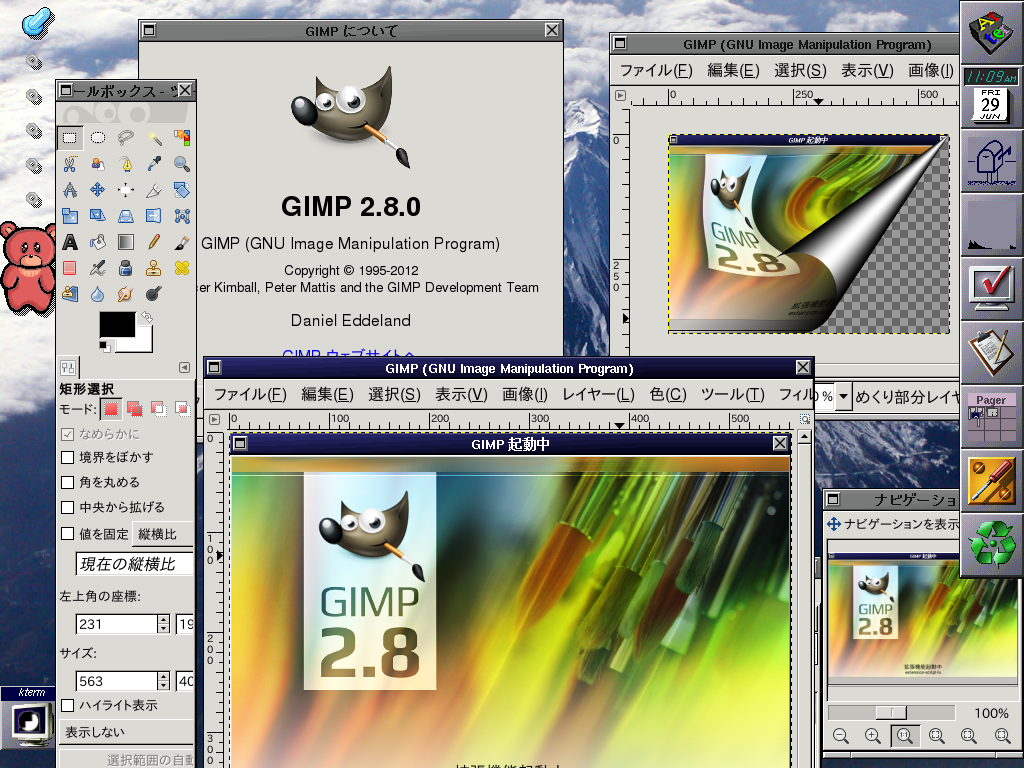
Task: Toggle the ハイライト表示 checkbox
Action: (x=67, y=705)
